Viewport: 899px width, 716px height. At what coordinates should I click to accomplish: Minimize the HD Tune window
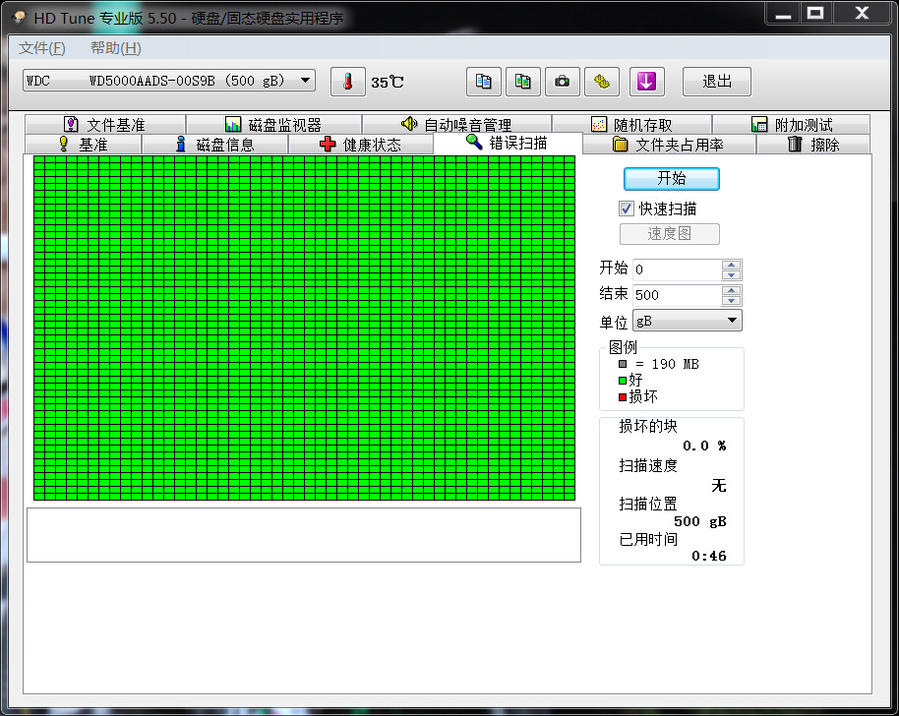tap(783, 14)
